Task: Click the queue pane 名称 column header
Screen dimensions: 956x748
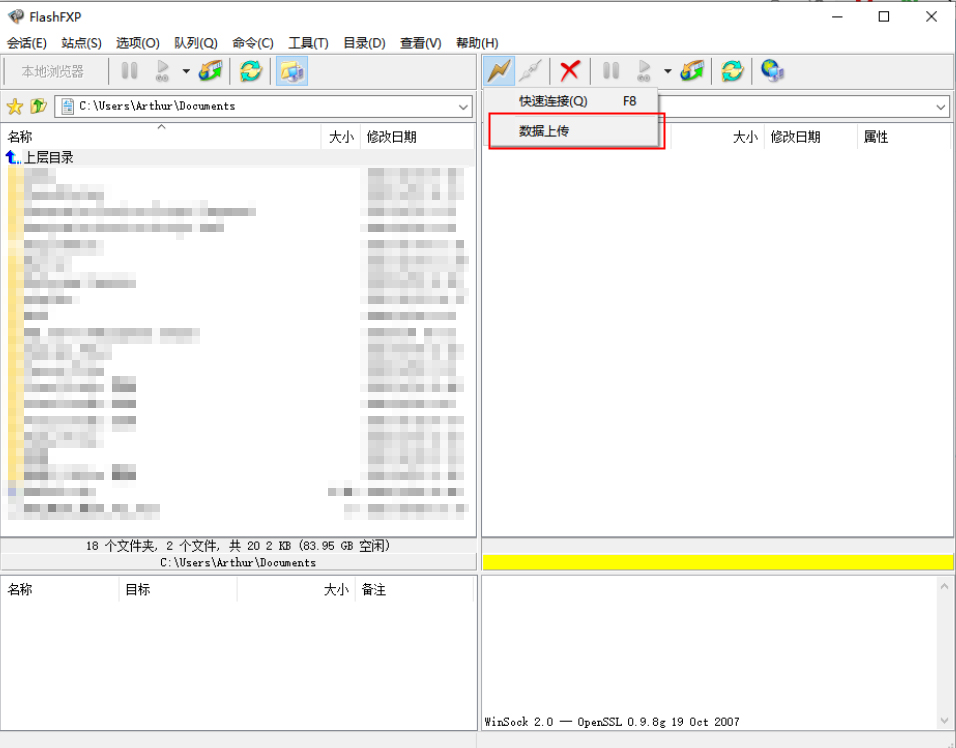Action: pyautogui.click(x=60, y=589)
